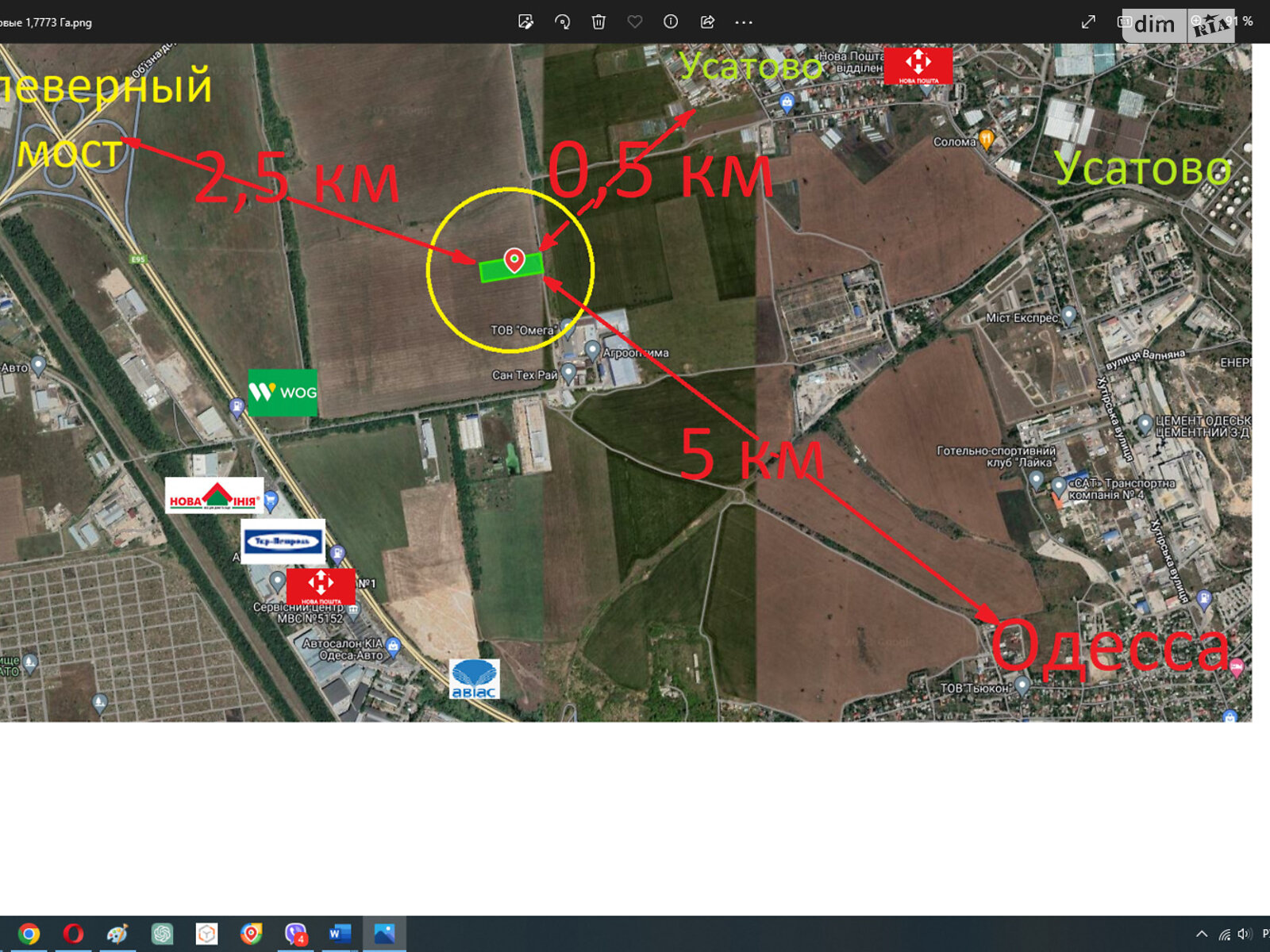Open the white cube app in taskbar
Screen dimensions: 1270x952
(206, 934)
